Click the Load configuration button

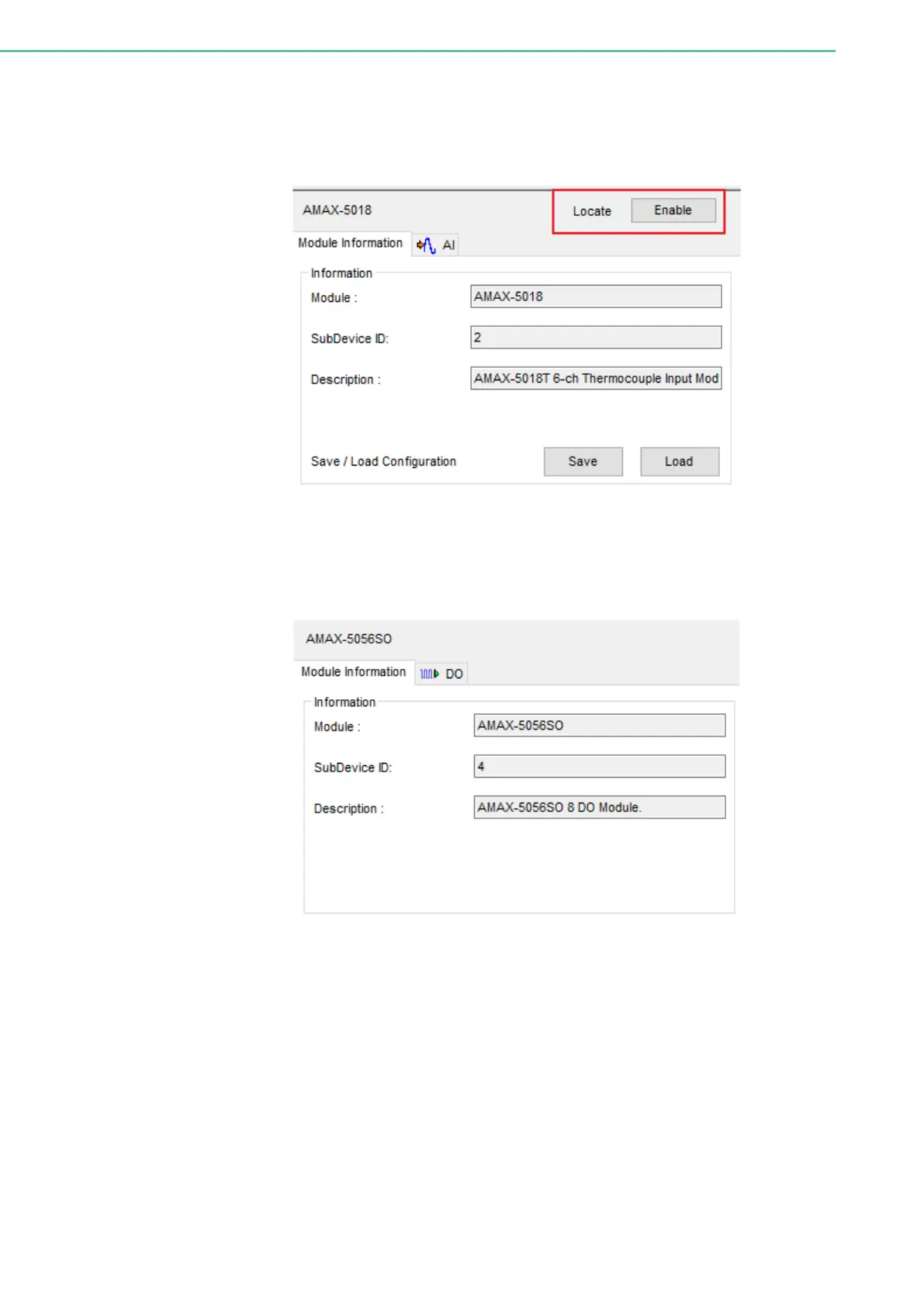pos(679,462)
